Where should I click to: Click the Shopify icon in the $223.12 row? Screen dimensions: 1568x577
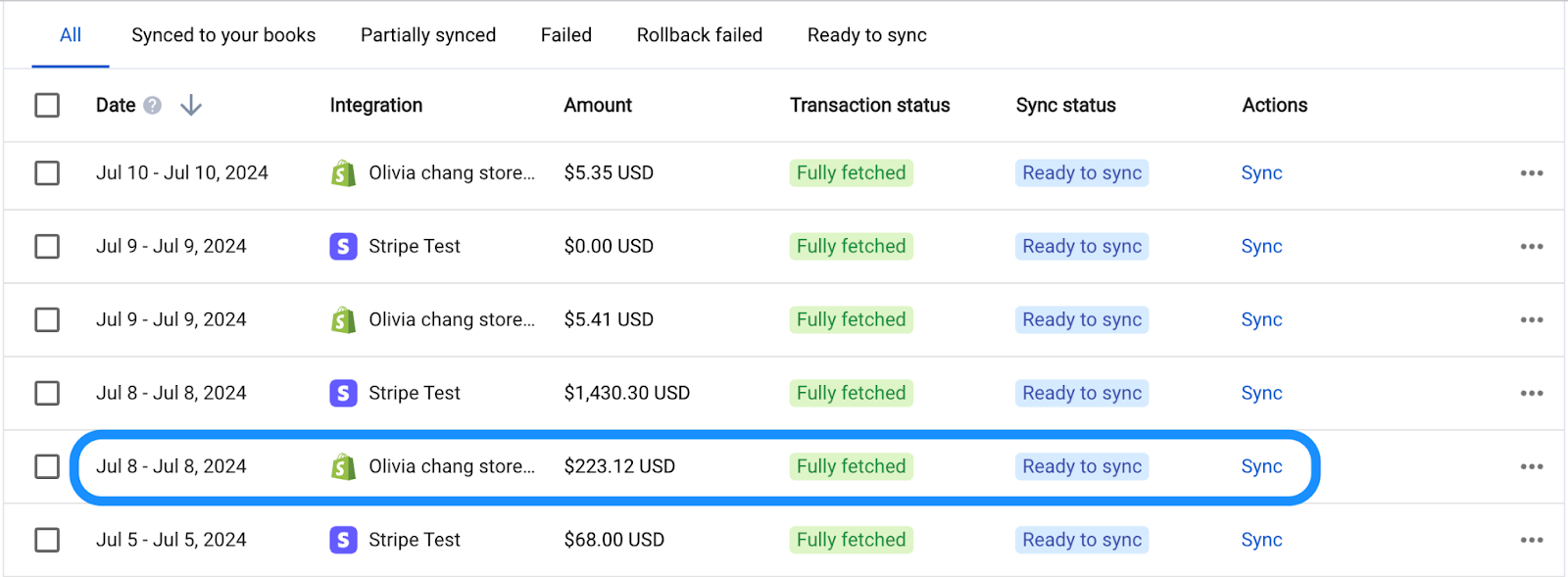[x=343, y=467]
